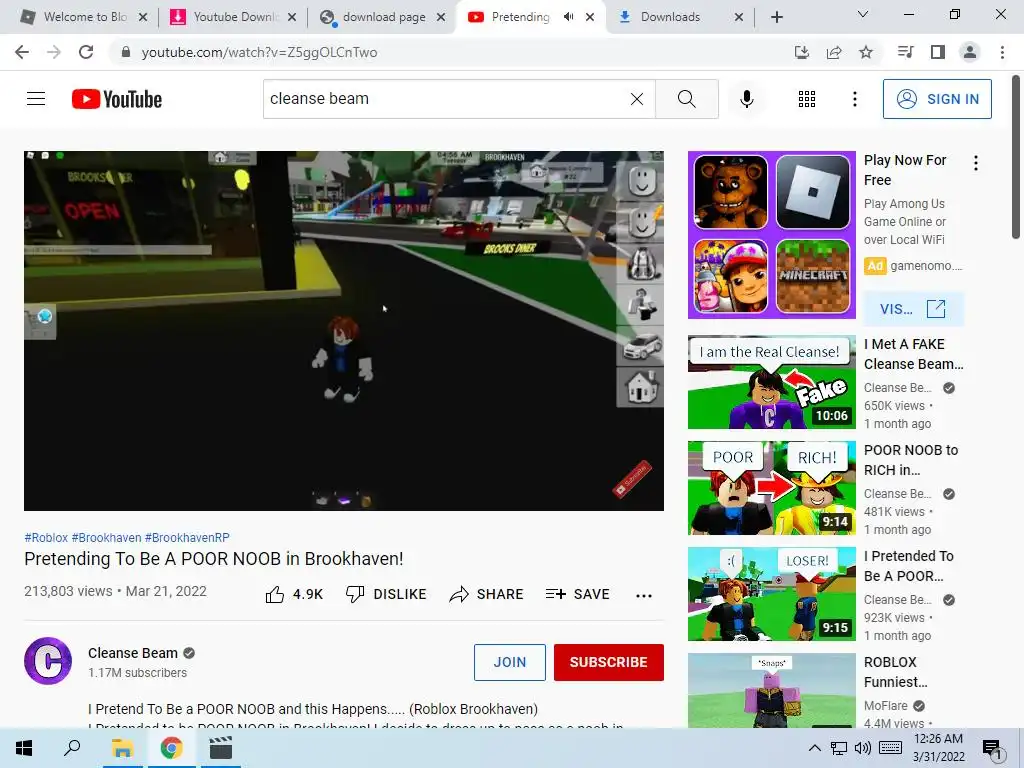Open File Explorer from taskbar
1024x768 pixels.
[x=122, y=748]
